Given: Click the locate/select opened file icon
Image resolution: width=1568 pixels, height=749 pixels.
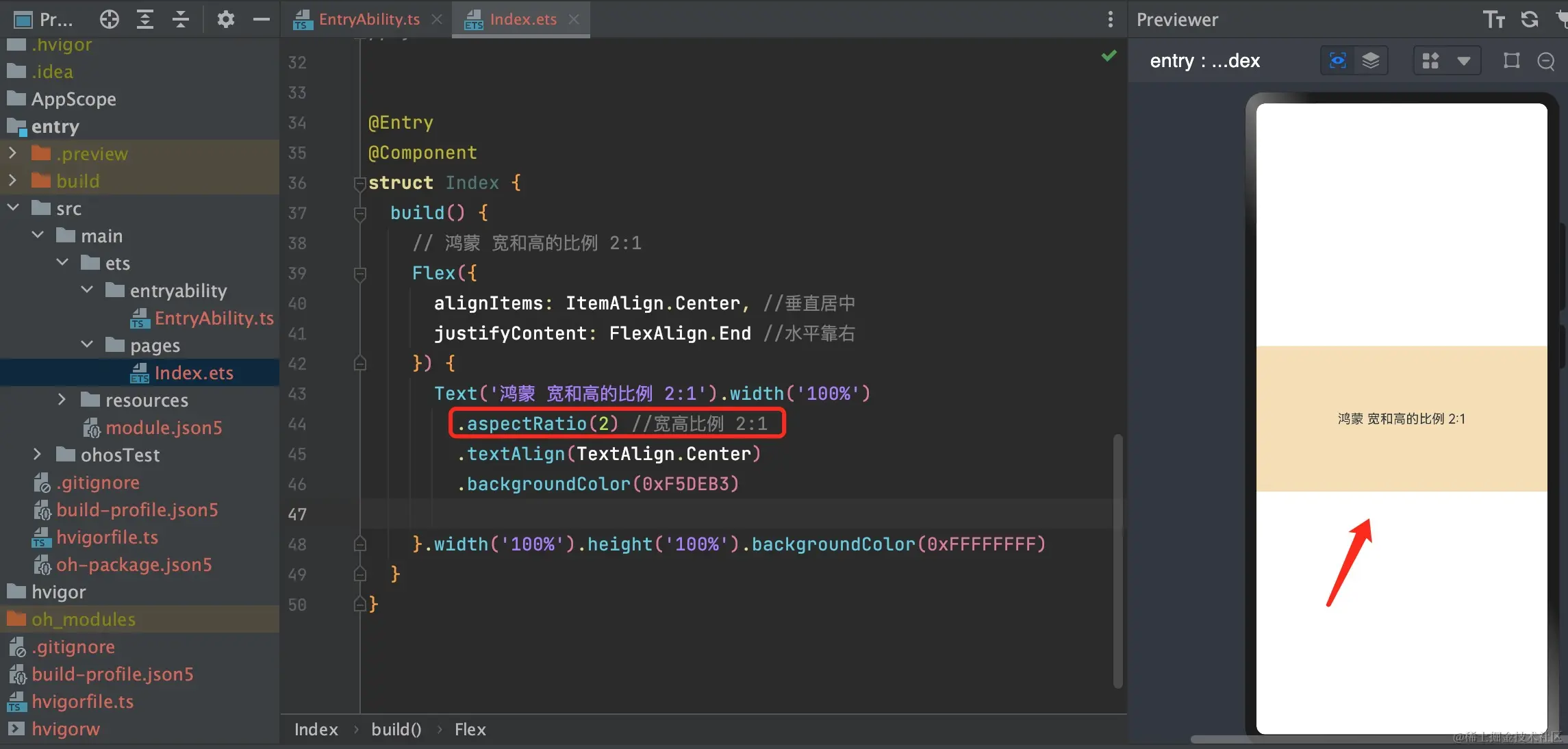Looking at the screenshot, I should 109,19.
